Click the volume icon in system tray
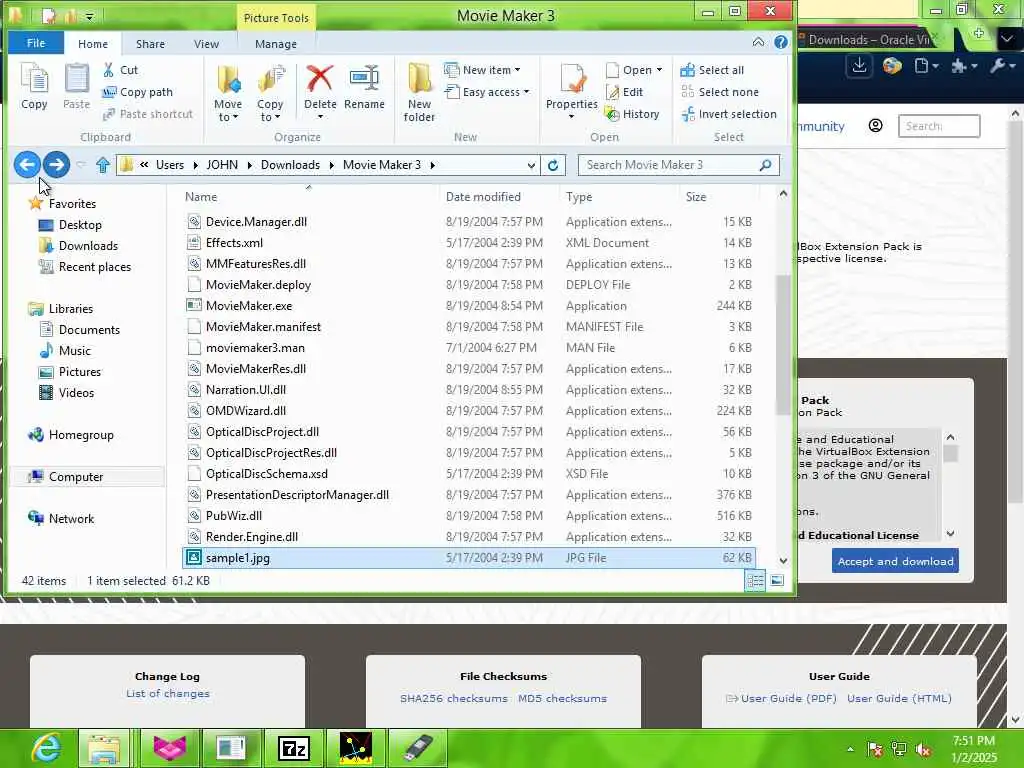This screenshot has width=1024, height=768. pos(923,750)
